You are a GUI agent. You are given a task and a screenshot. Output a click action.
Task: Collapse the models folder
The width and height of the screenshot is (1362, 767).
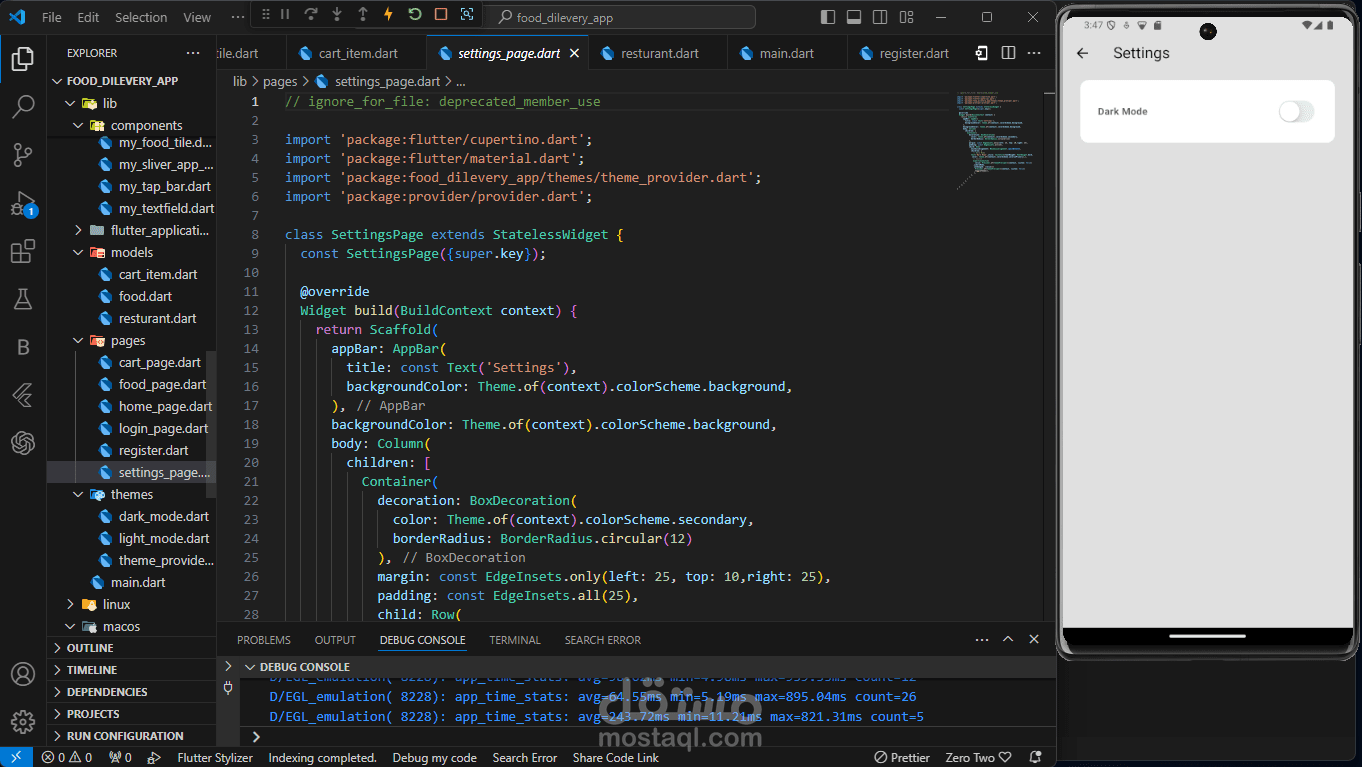click(x=79, y=252)
